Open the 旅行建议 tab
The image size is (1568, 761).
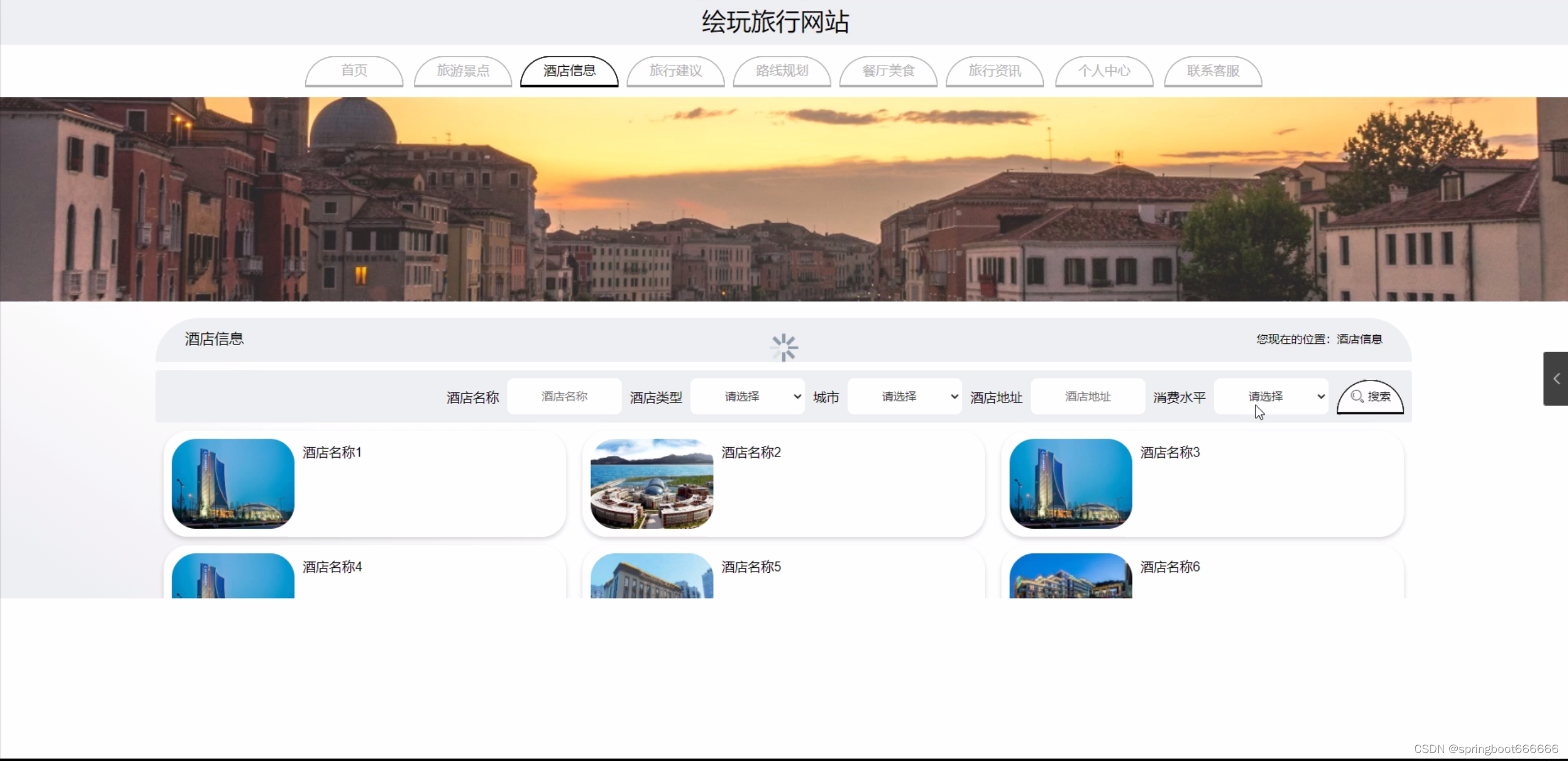pyautogui.click(x=676, y=71)
